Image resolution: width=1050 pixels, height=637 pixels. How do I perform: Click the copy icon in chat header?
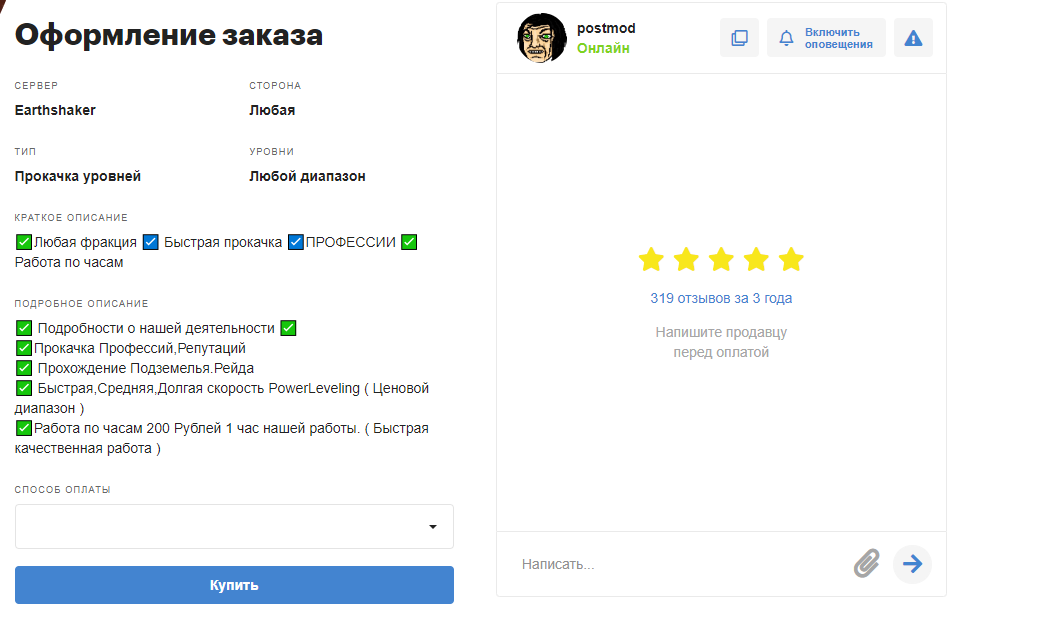pos(739,38)
